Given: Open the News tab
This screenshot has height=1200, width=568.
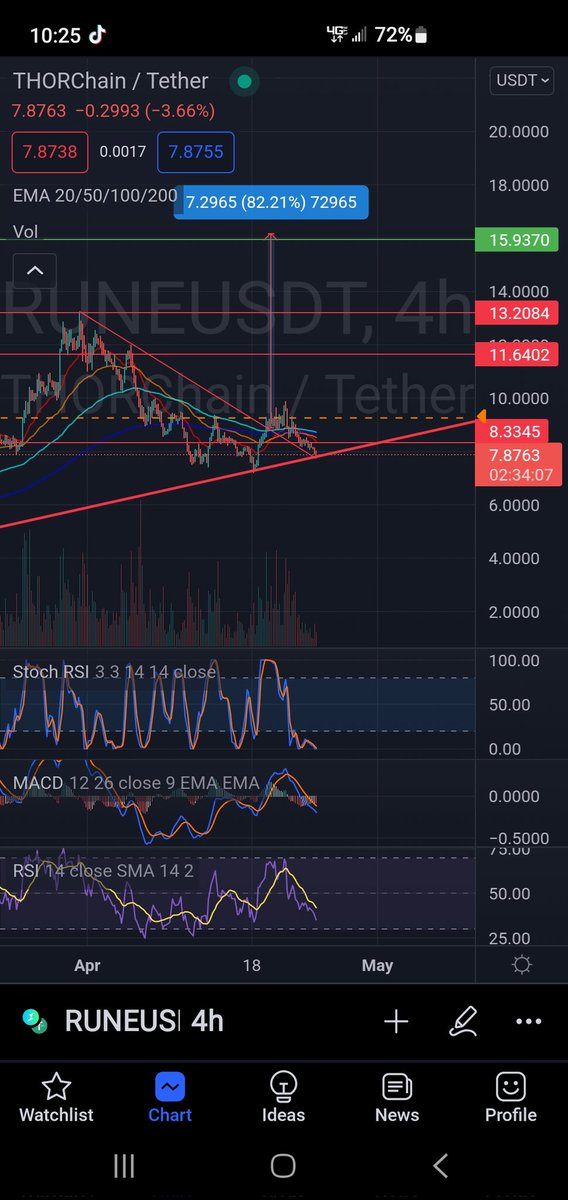Looking at the screenshot, I should (x=397, y=1098).
